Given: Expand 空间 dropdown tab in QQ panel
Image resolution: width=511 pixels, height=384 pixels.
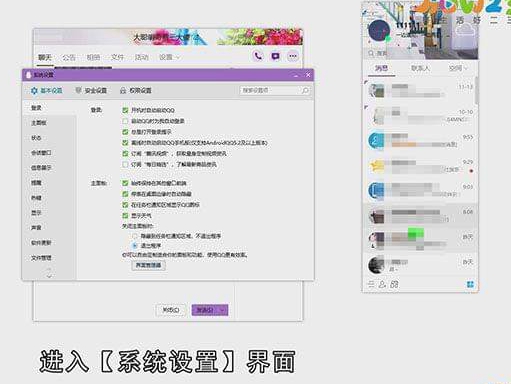Looking at the screenshot, I should [x=458, y=68].
